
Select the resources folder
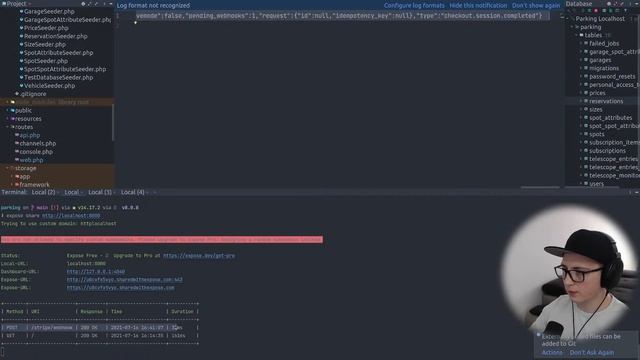click(28, 119)
